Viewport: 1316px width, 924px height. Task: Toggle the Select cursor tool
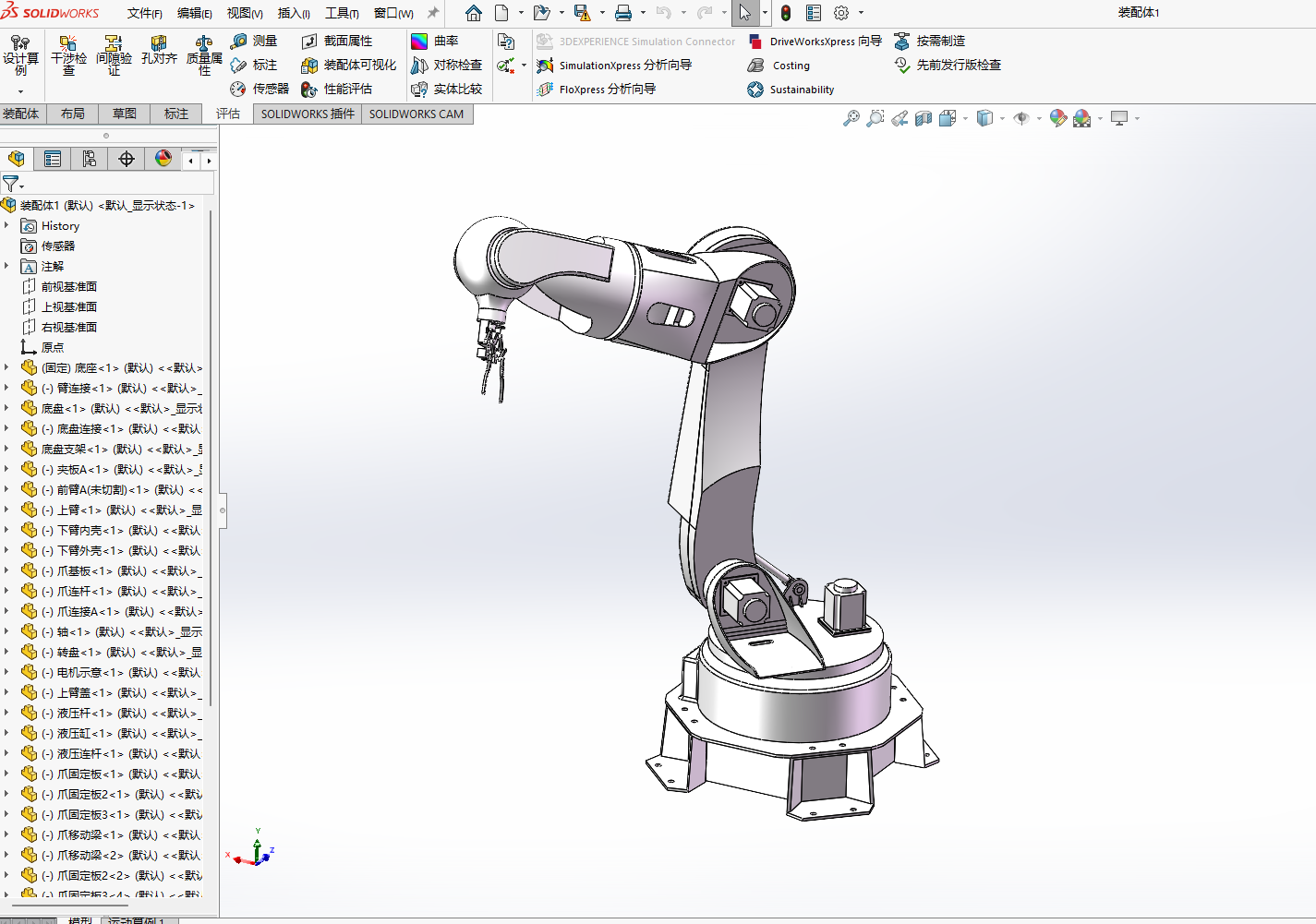pos(745,13)
